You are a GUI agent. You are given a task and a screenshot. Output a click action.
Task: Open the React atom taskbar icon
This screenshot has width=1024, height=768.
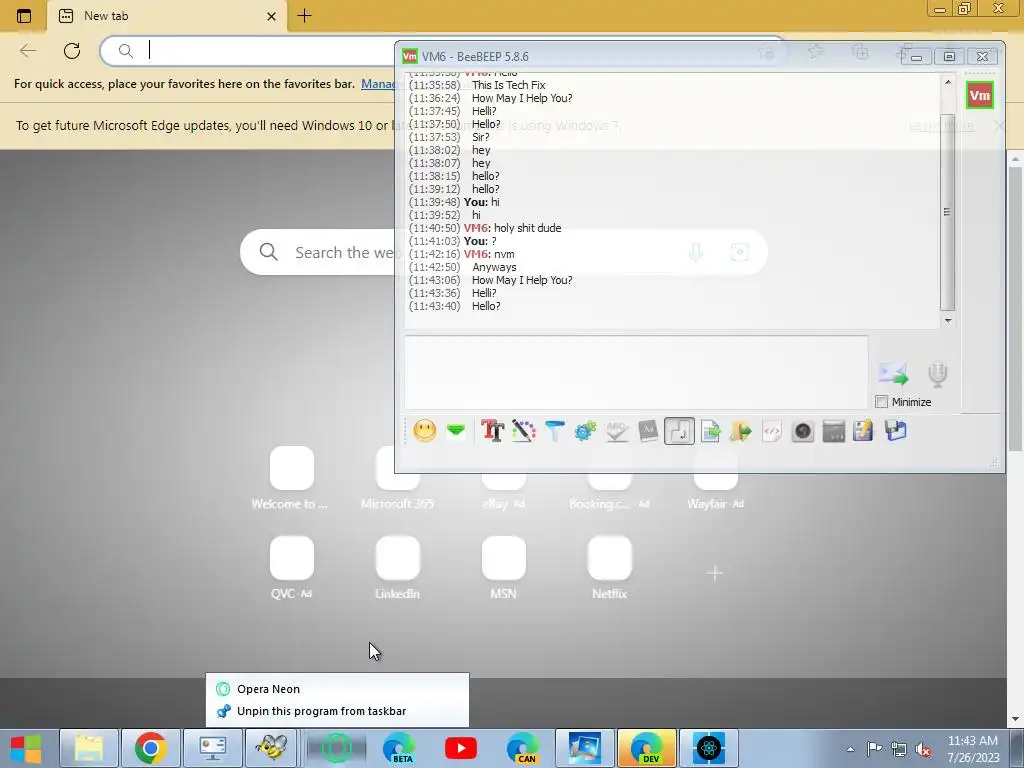[709, 748]
